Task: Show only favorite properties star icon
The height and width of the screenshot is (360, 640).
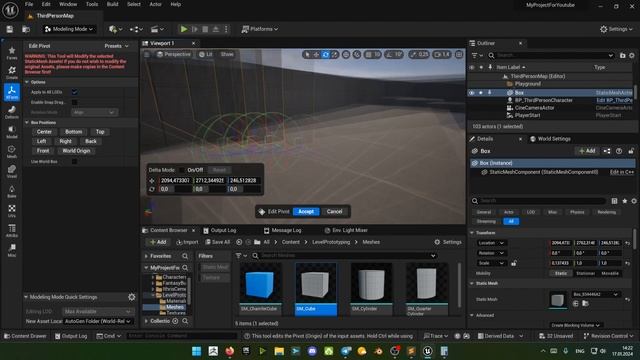Action: pos(624,201)
